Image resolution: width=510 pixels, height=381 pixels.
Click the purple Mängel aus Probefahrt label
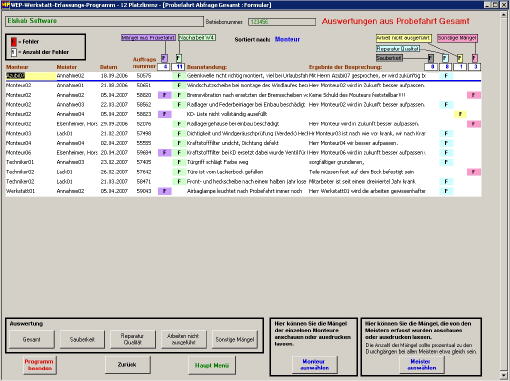click(x=148, y=38)
